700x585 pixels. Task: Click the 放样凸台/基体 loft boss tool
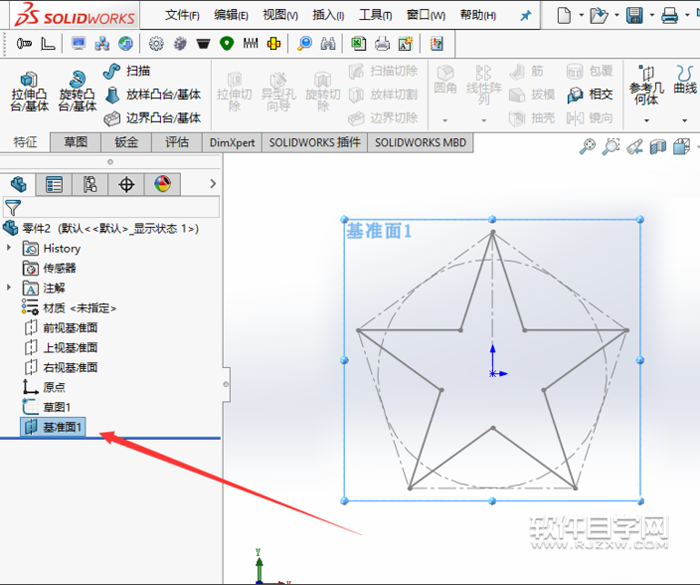tap(112, 94)
